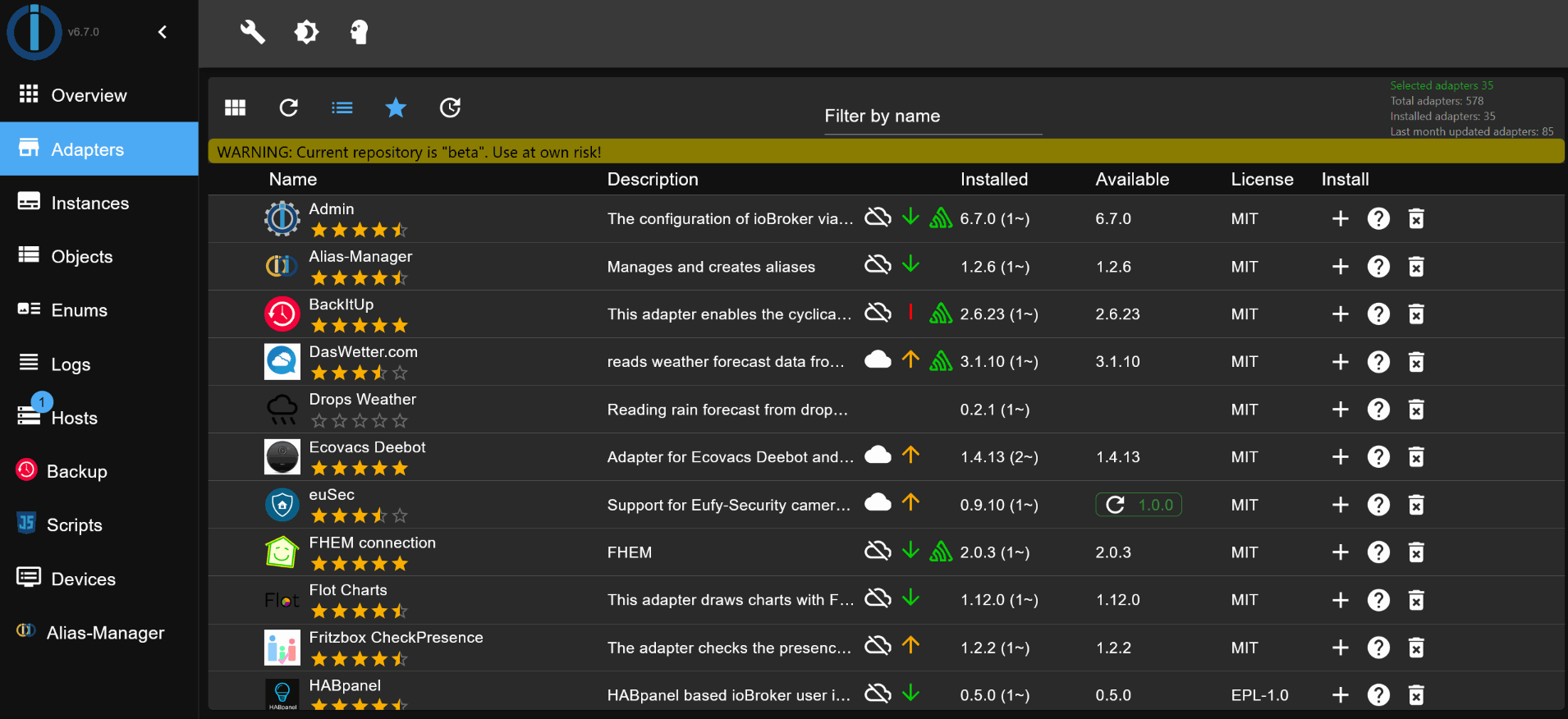Click the BackItUp adapter logo
Screen dimensions: 1568x719
[x=282, y=314]
